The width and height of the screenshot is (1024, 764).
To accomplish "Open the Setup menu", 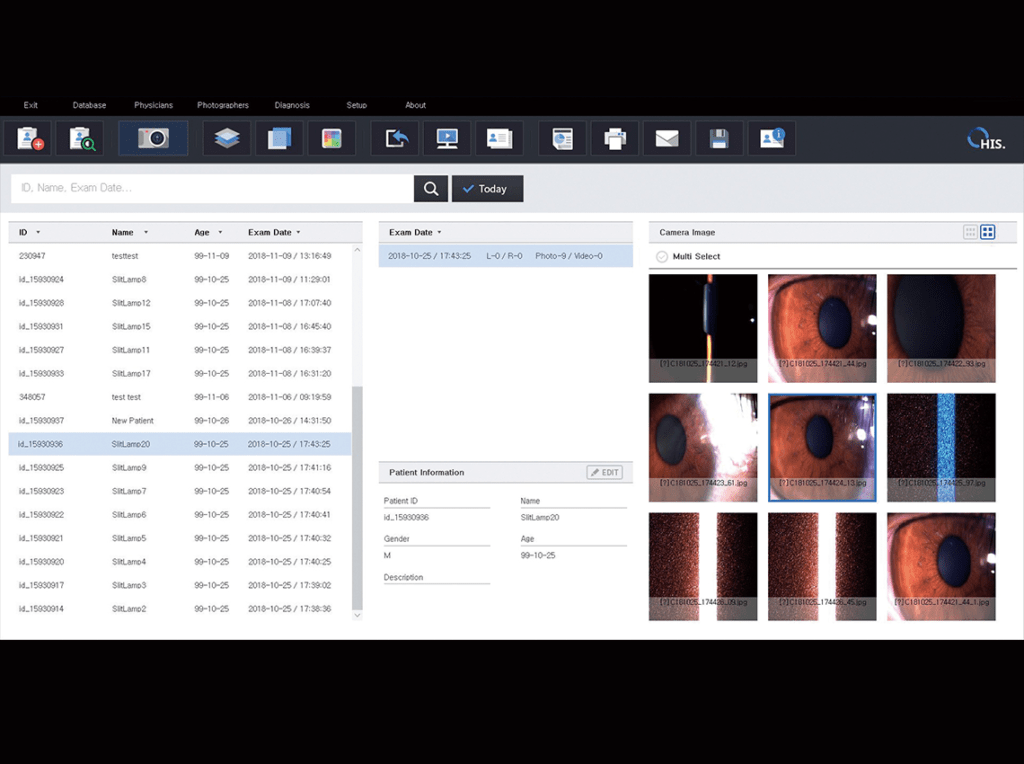I will 356,104.
